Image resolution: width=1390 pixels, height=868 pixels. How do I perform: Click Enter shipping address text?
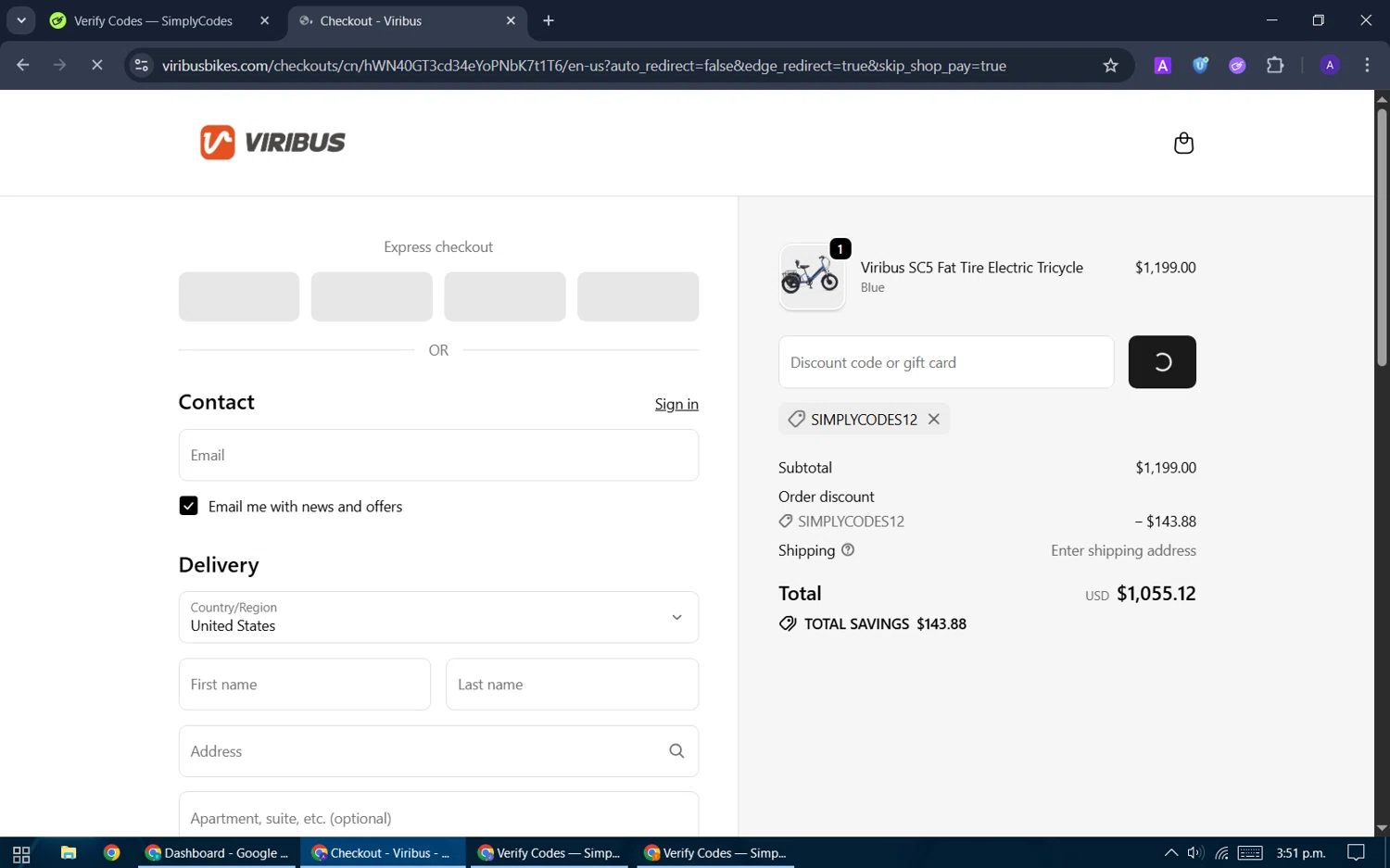pos(1123,550)
